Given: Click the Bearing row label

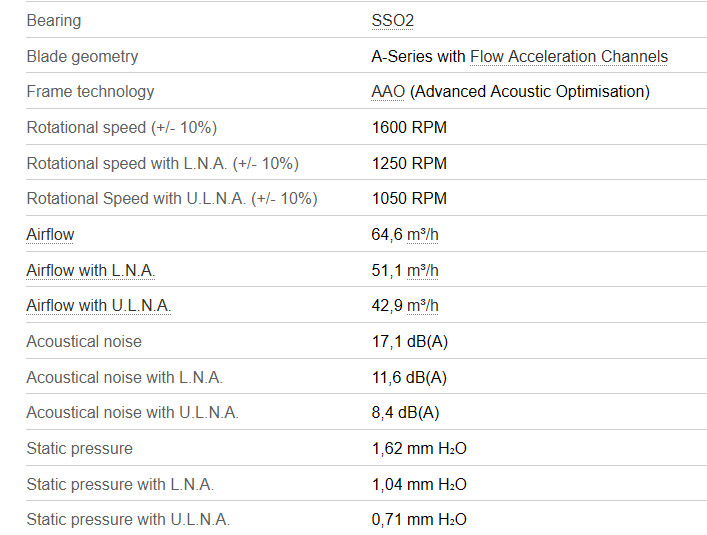Looking at the screenshot, I should tap(54, 20).
